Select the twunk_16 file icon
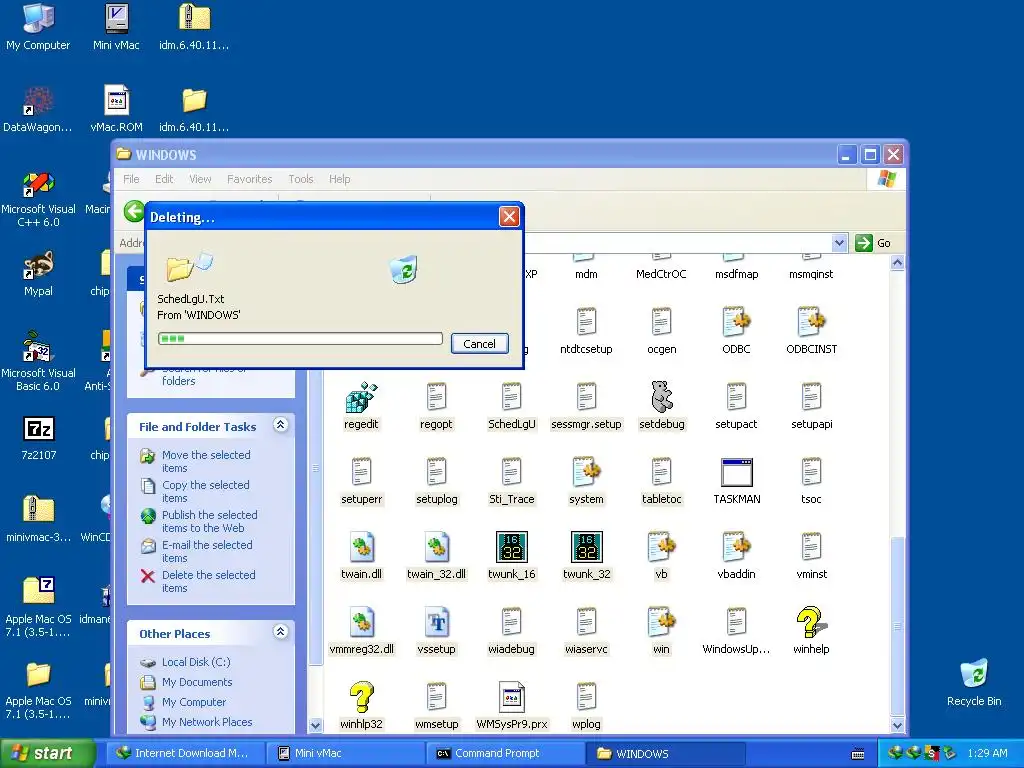 (511, 547)
